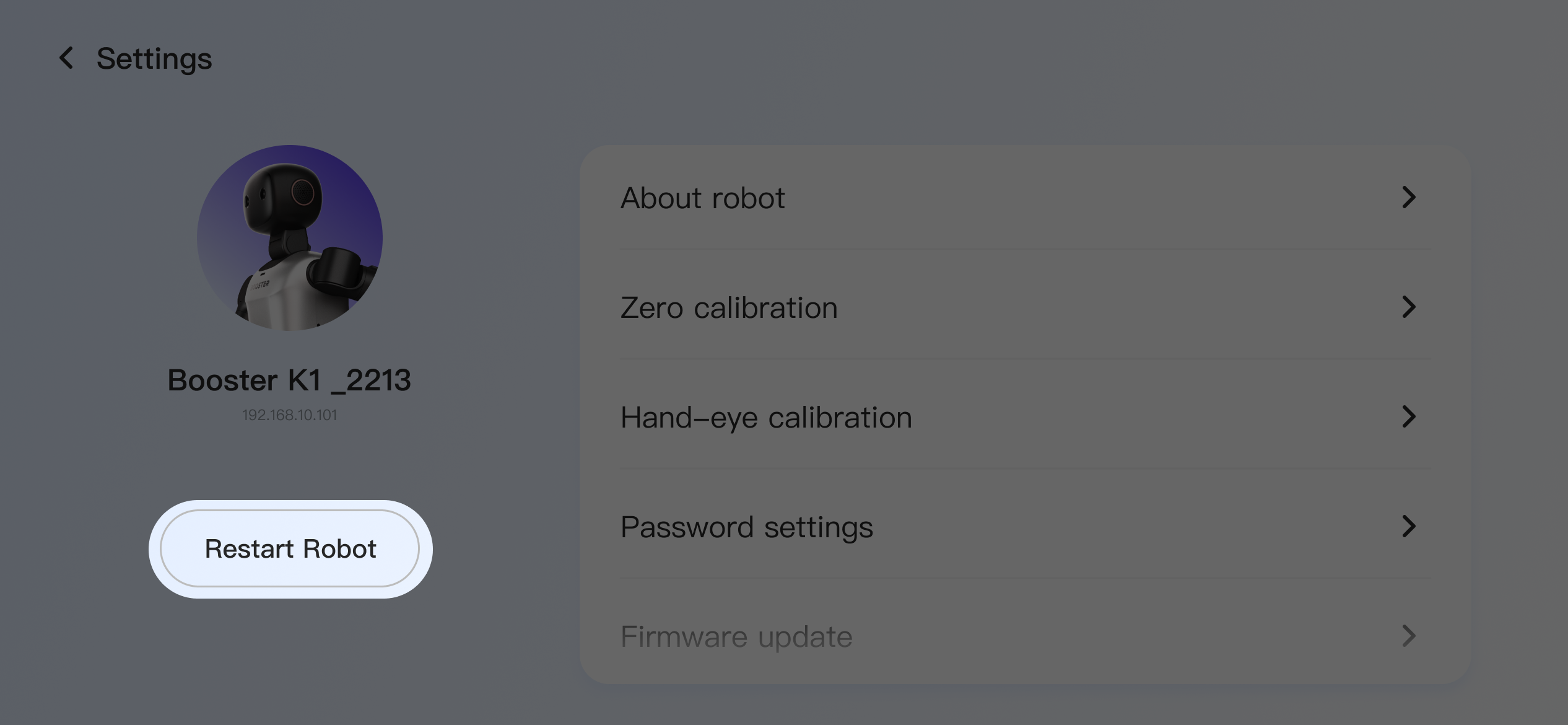Tap the Restart Robot button

click(290, 548)
